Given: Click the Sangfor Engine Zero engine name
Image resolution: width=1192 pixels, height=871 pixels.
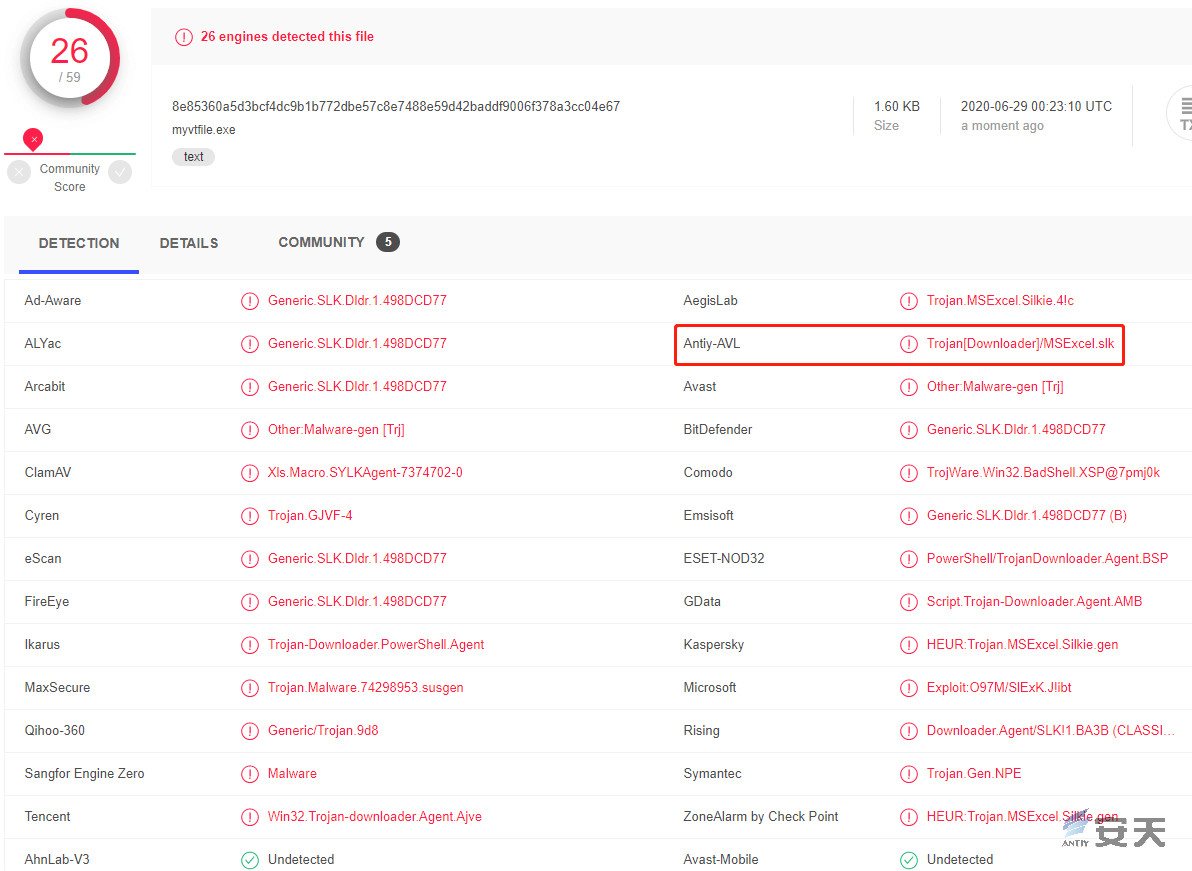Looking at the screenshot, I should pos(84,774).
